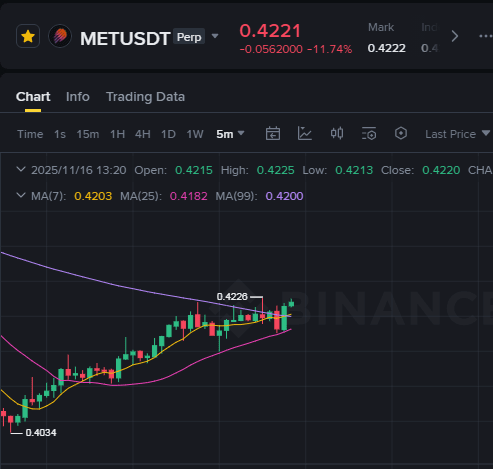Switch to the Chart tab
493x469 pixels.
[33, 97]
